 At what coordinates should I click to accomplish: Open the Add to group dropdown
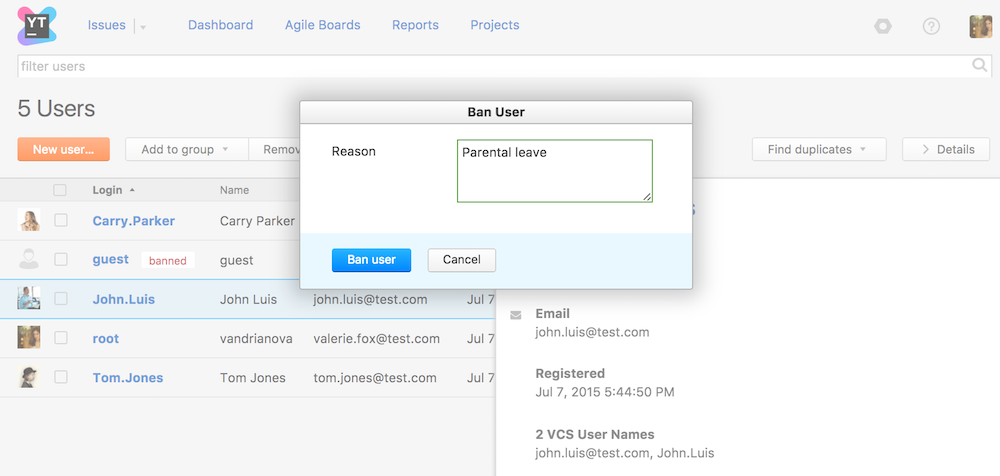pyautogui.click(x=185, y=150)
